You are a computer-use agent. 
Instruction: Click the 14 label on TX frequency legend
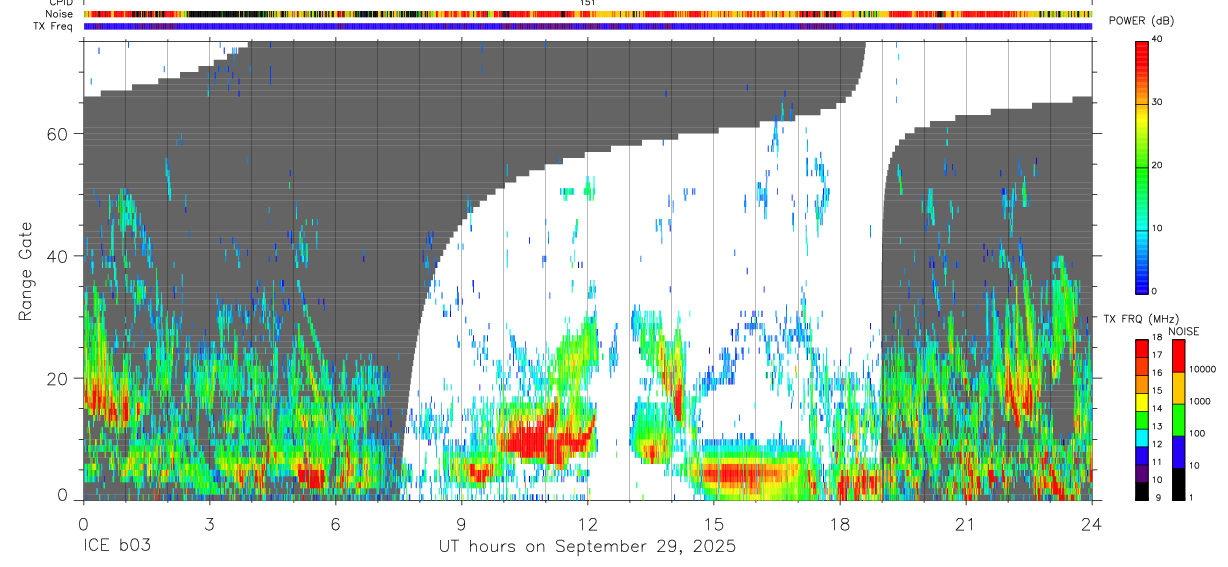pyautogui.click(x=1157, y=410)
